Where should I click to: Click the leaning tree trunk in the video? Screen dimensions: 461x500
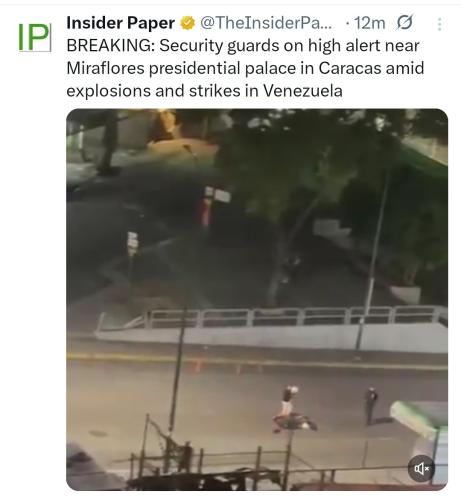pos(287,253)
